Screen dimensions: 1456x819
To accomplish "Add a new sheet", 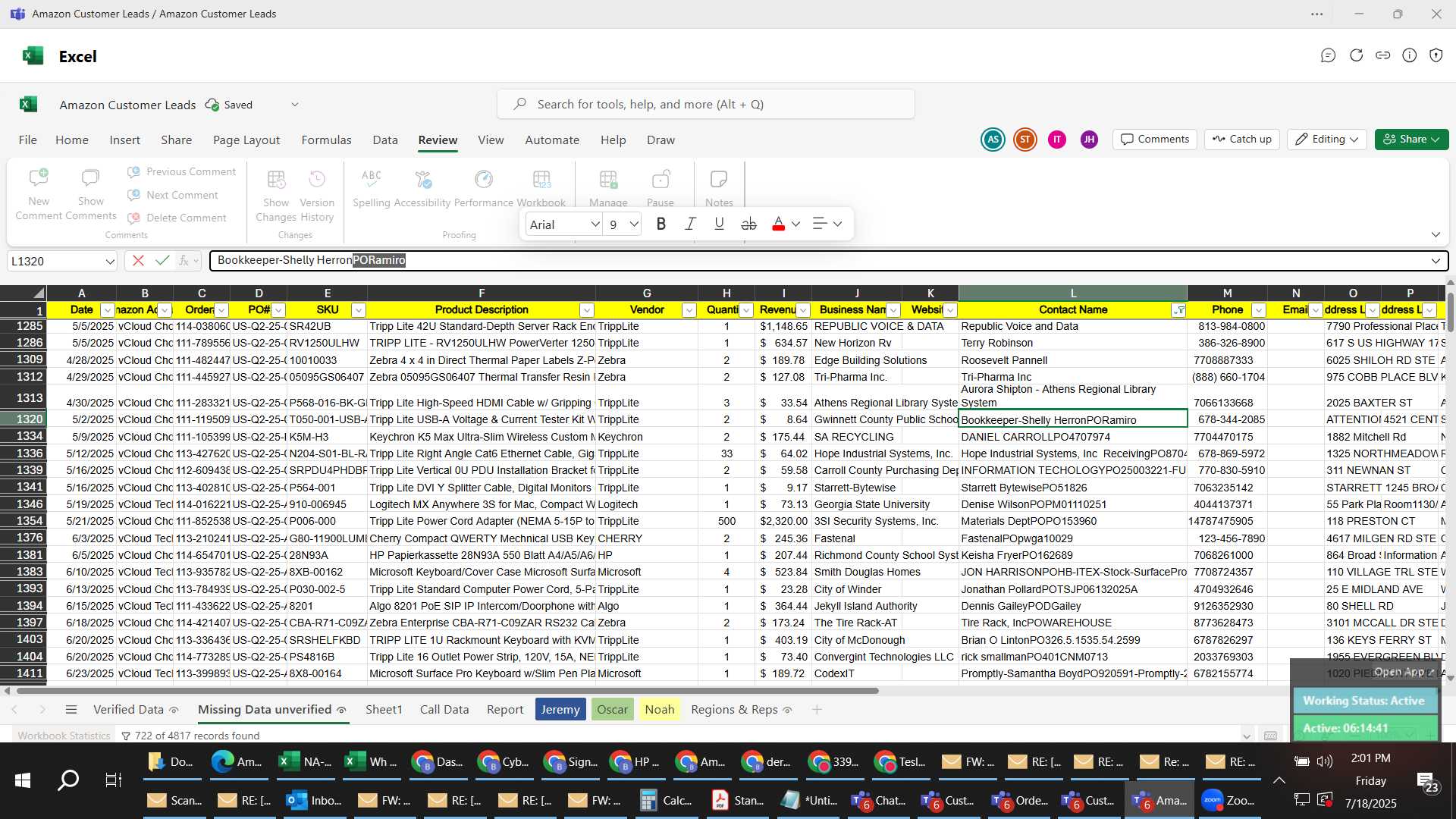I will (x=817, y=710).
